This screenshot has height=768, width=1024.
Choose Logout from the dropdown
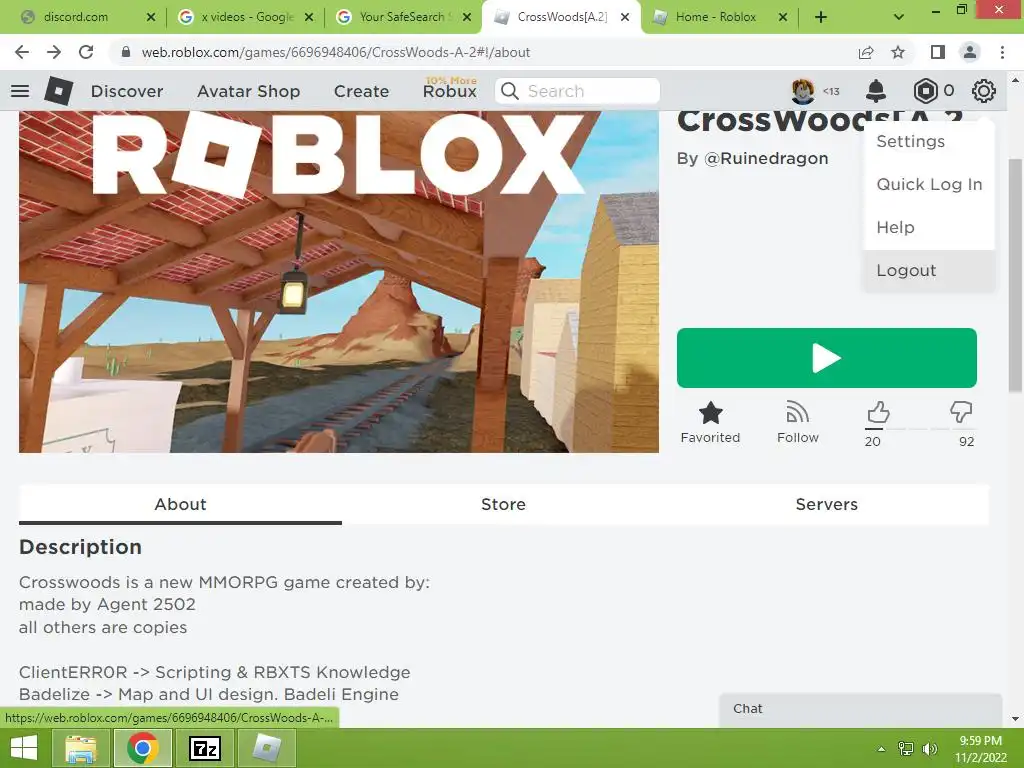[929, 270]
